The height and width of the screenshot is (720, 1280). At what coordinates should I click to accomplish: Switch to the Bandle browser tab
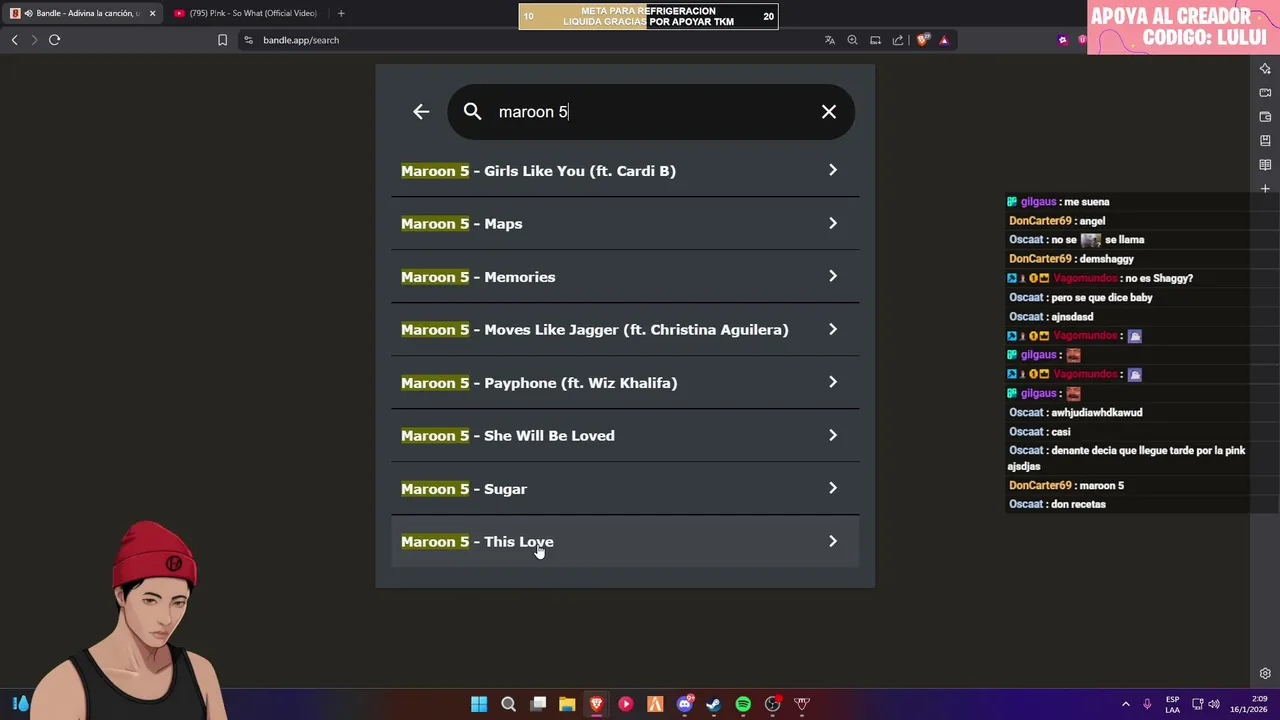point(82,13)
